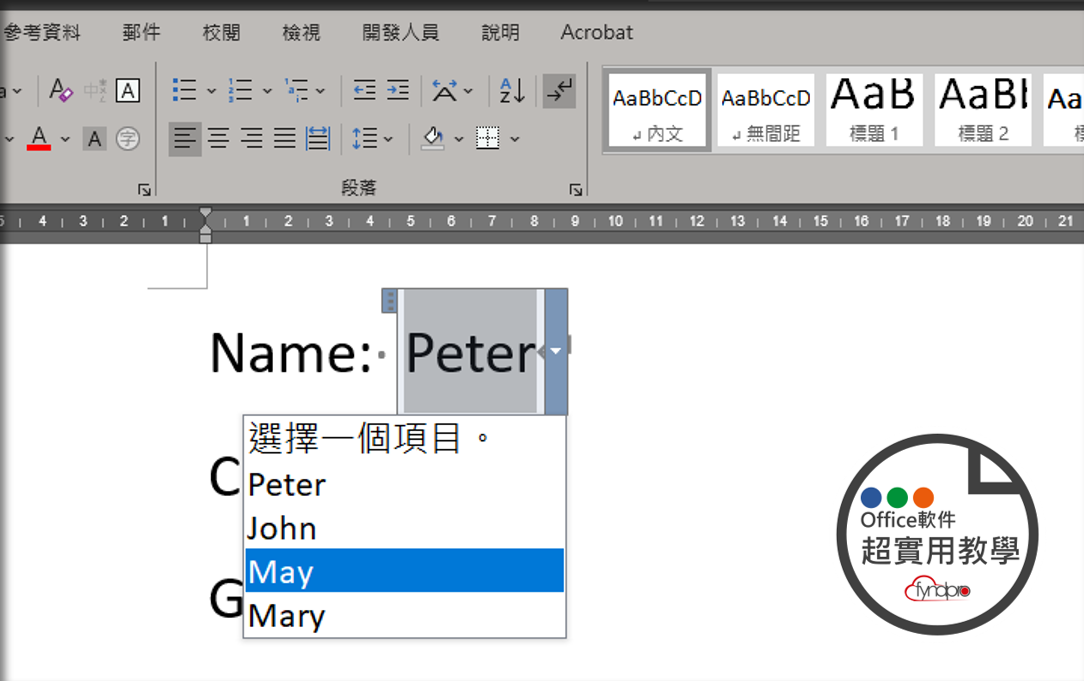
Task: Click the phonetic guide icon
Action: (95, 91)
